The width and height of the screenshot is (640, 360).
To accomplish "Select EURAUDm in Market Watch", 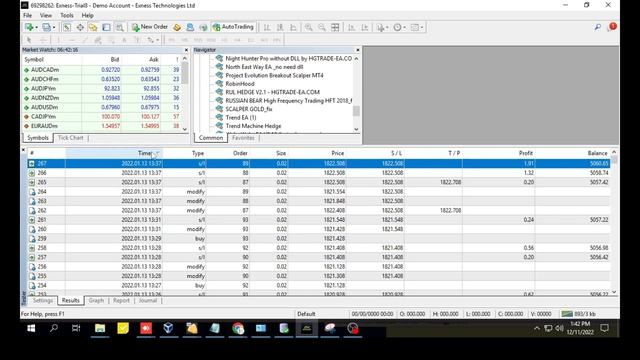I will click(101, 126).
